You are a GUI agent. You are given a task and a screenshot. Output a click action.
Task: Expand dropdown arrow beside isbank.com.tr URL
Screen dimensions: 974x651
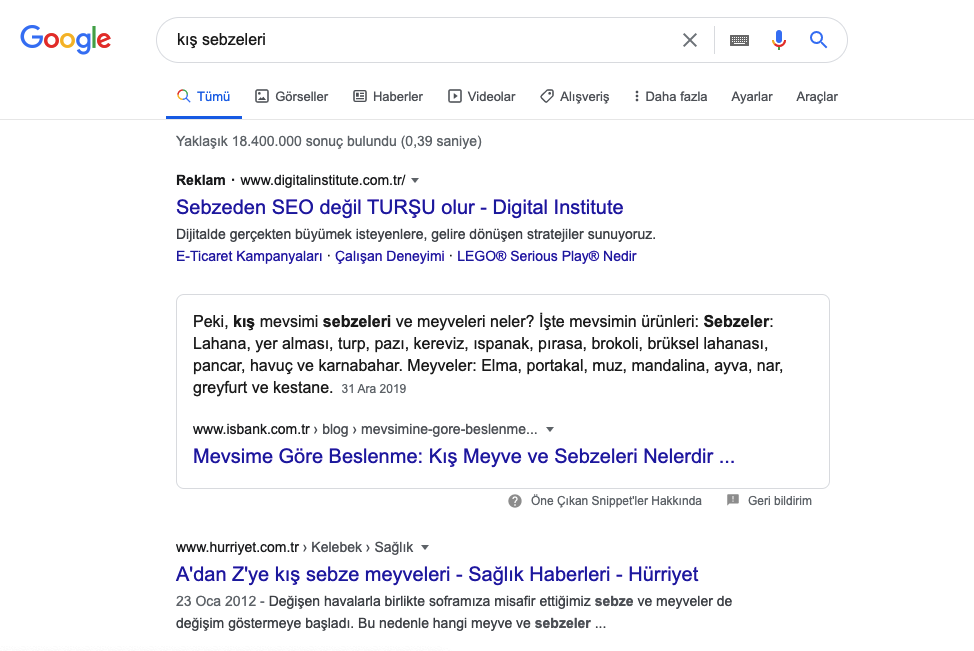[x=550, y=429]
